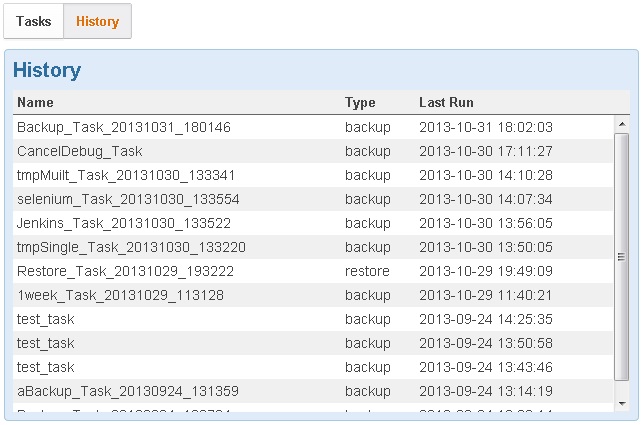Sort by Last Run column header

point(446,102)
